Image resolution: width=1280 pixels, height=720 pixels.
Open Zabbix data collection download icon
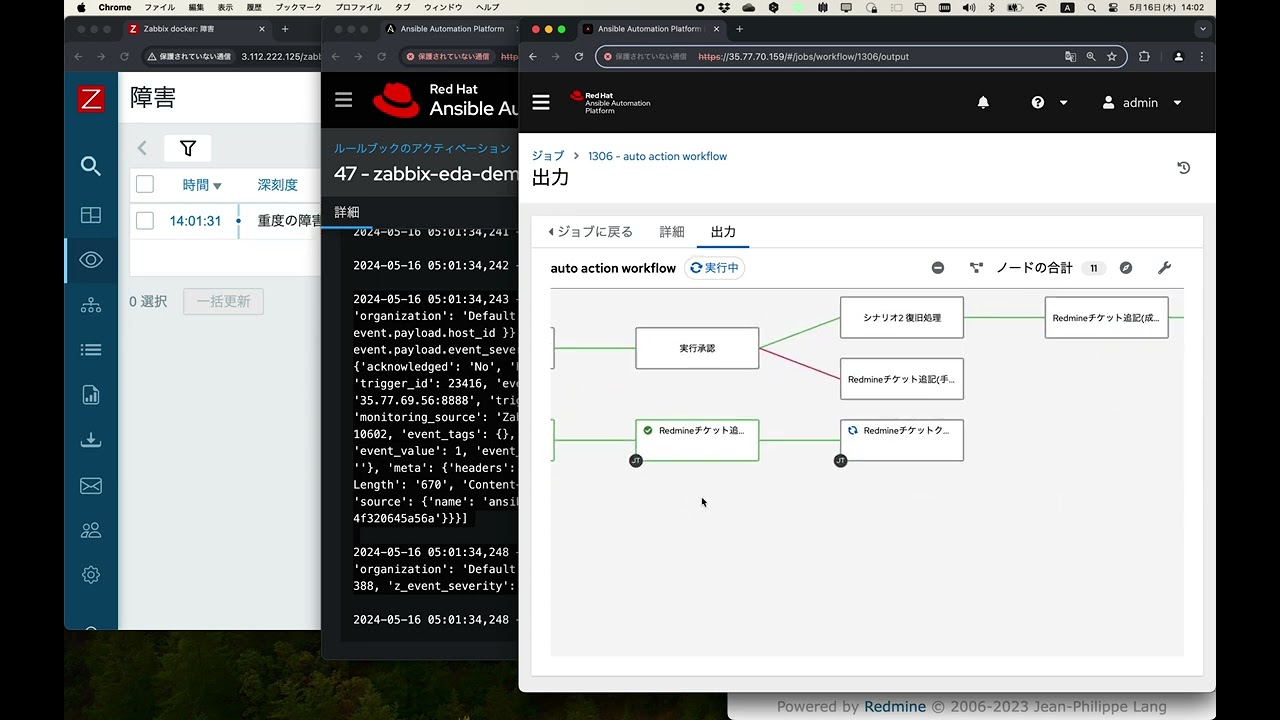tap(91, 440)
